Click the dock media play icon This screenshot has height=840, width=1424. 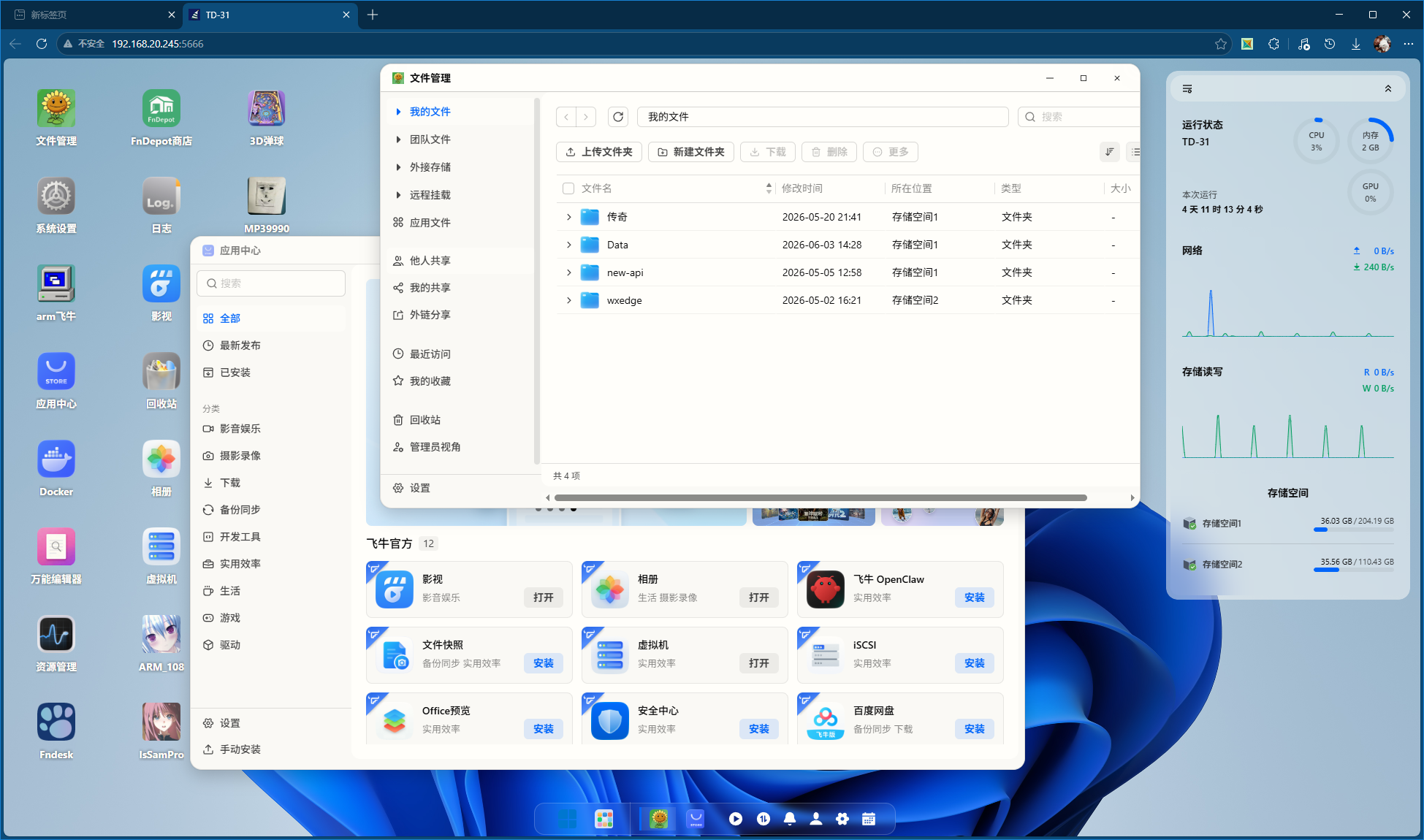coord(736,819)
